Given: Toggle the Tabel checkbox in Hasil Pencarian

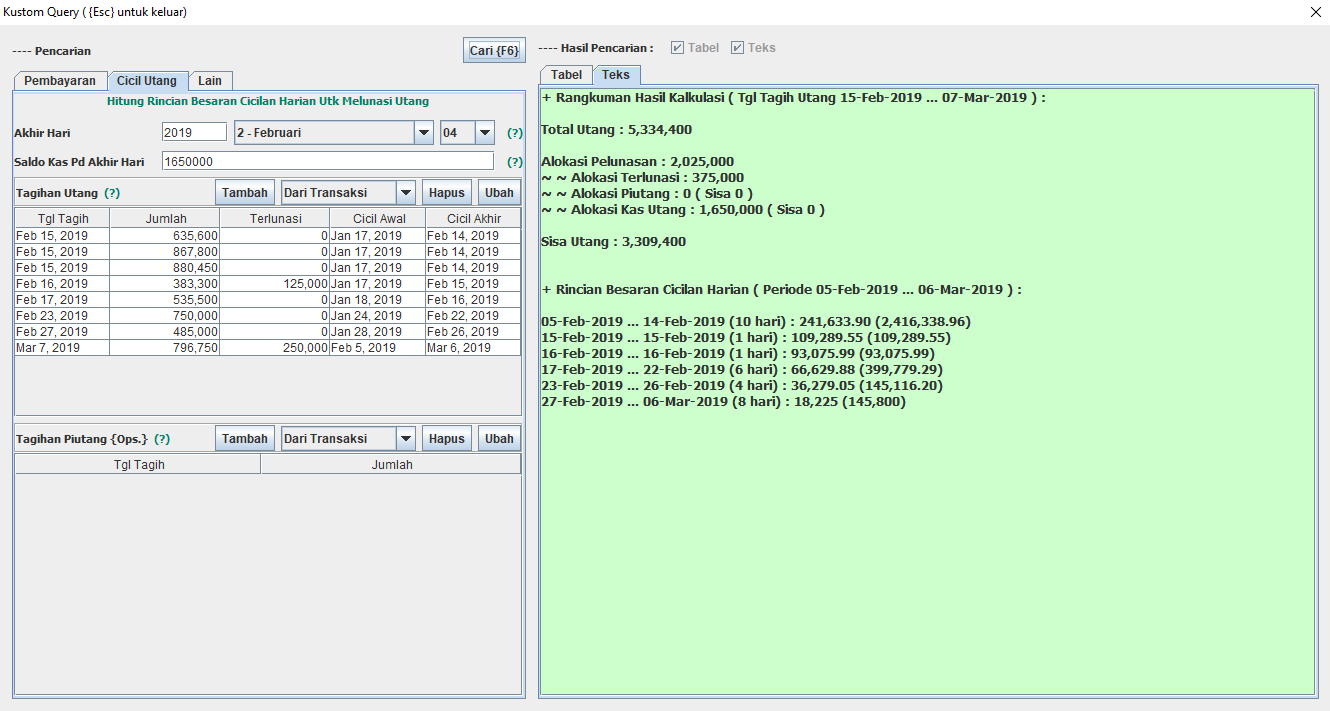Looking at the screenshot, I should click(x=678, y=48).
